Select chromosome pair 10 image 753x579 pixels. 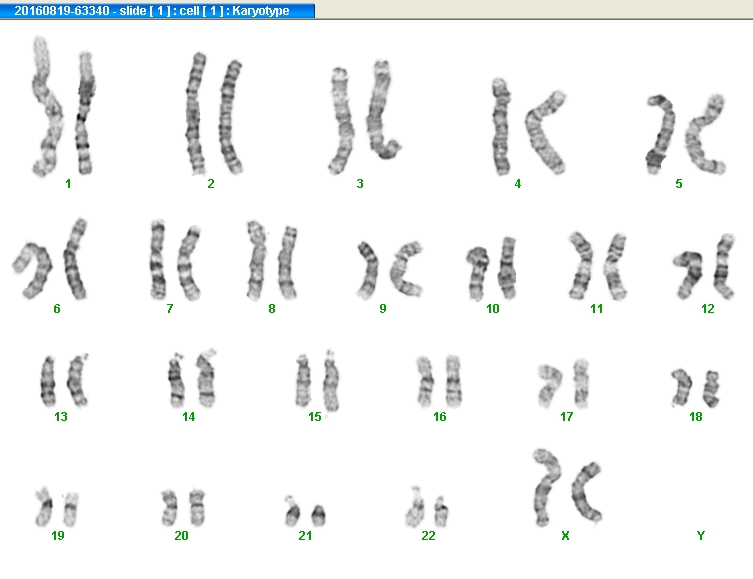coord(491,268)
